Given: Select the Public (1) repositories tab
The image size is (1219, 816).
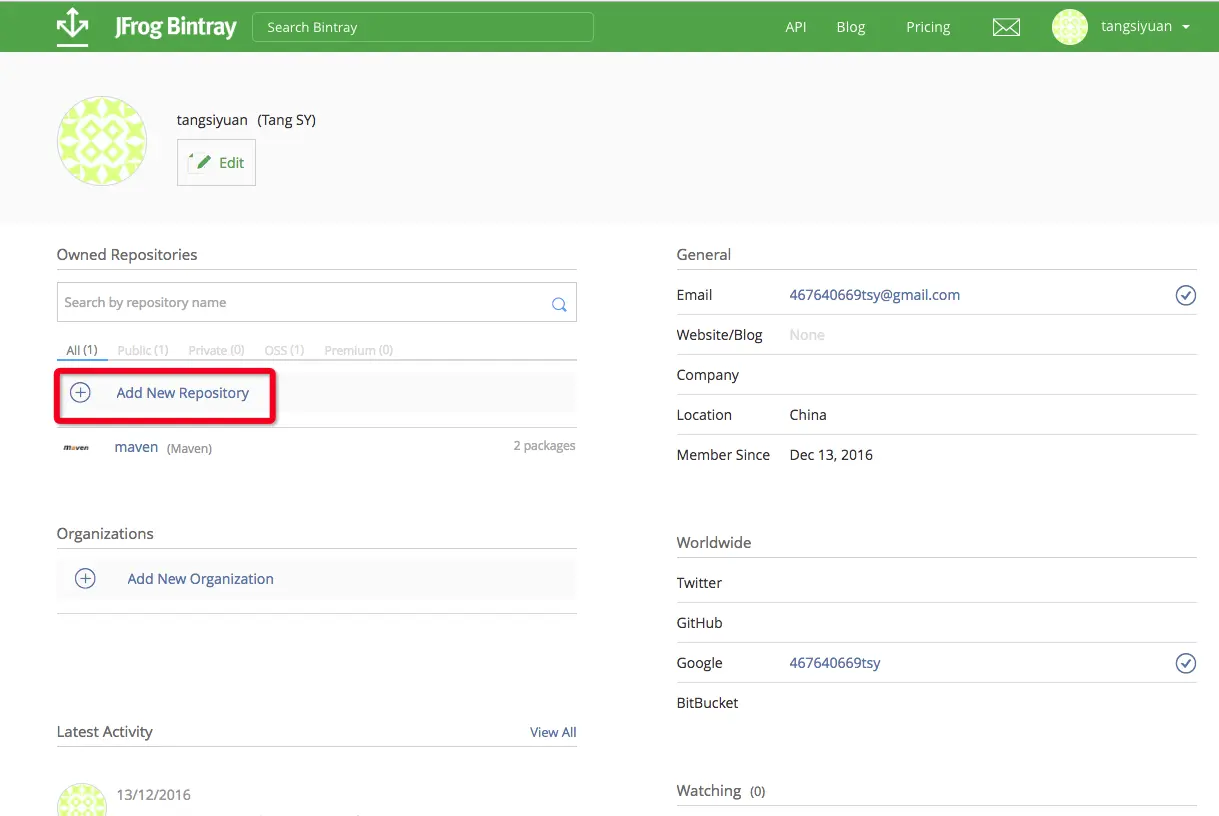Looking at the screenshot, I should click(143, 350).
